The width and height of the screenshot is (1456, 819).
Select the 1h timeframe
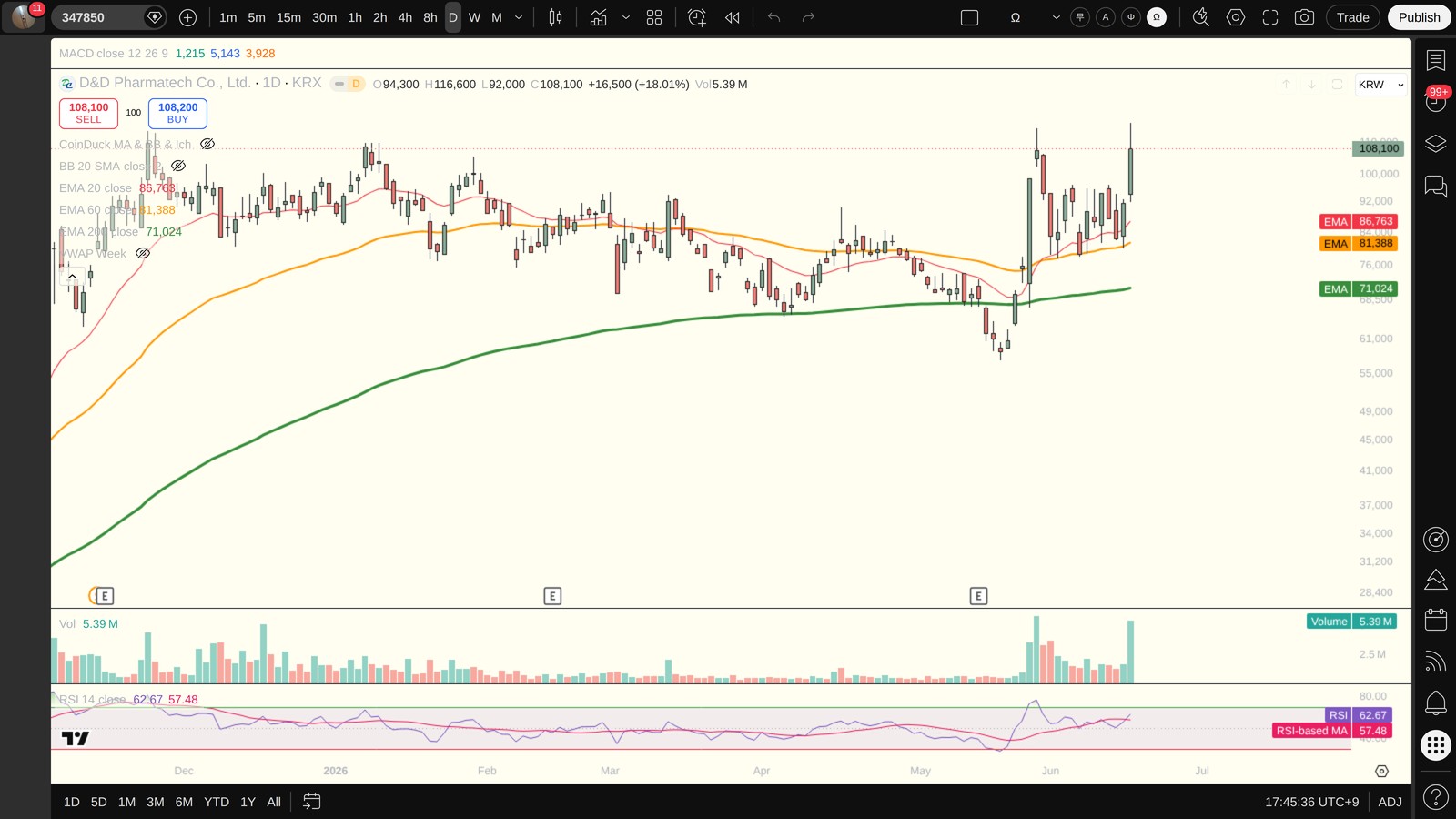point(355,17)
